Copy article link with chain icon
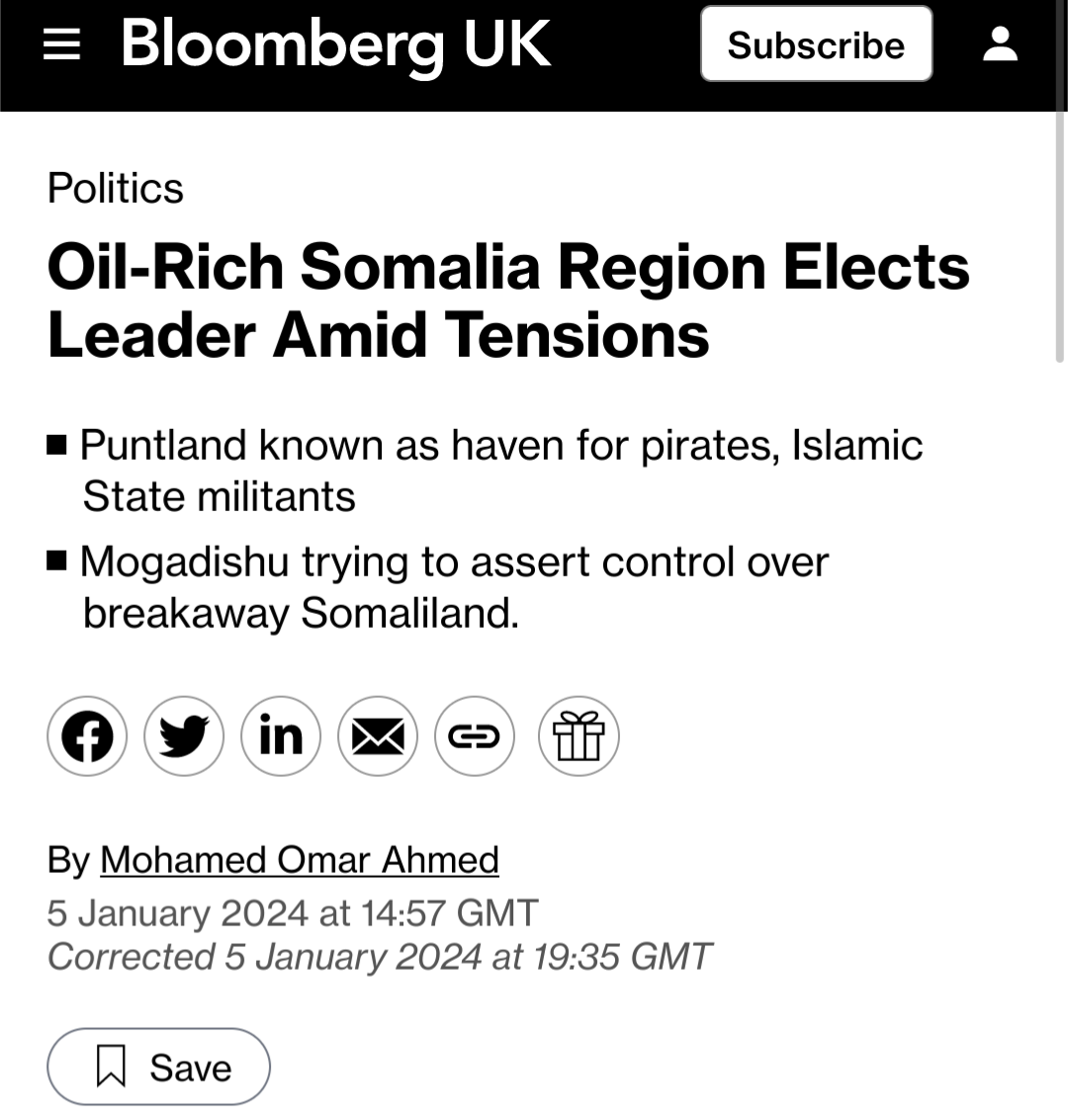The width and height of the screenshot is (1068, 1120). click(x=475, y=735)
